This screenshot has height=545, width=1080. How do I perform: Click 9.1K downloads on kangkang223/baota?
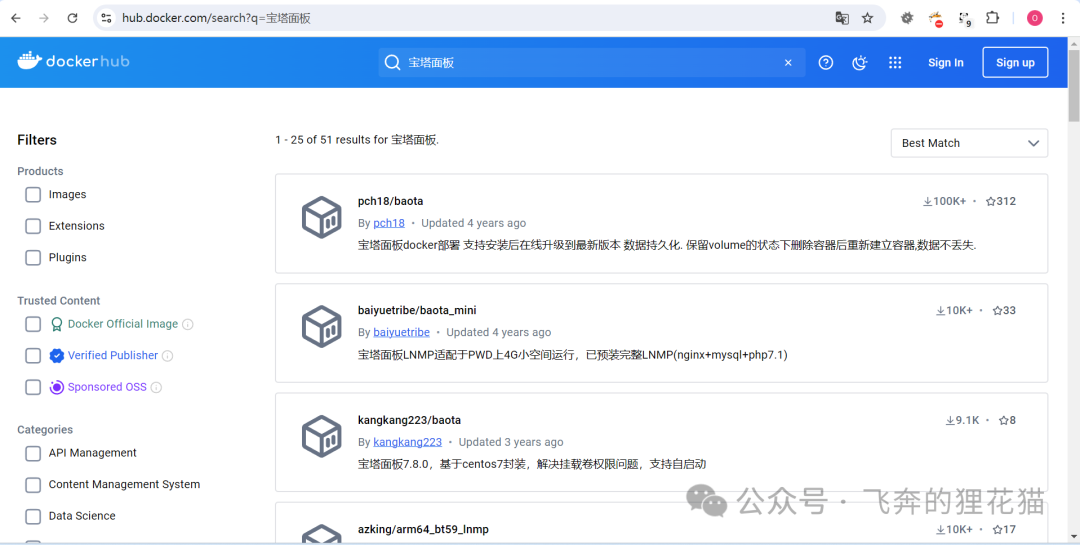[x=962, y=420]
